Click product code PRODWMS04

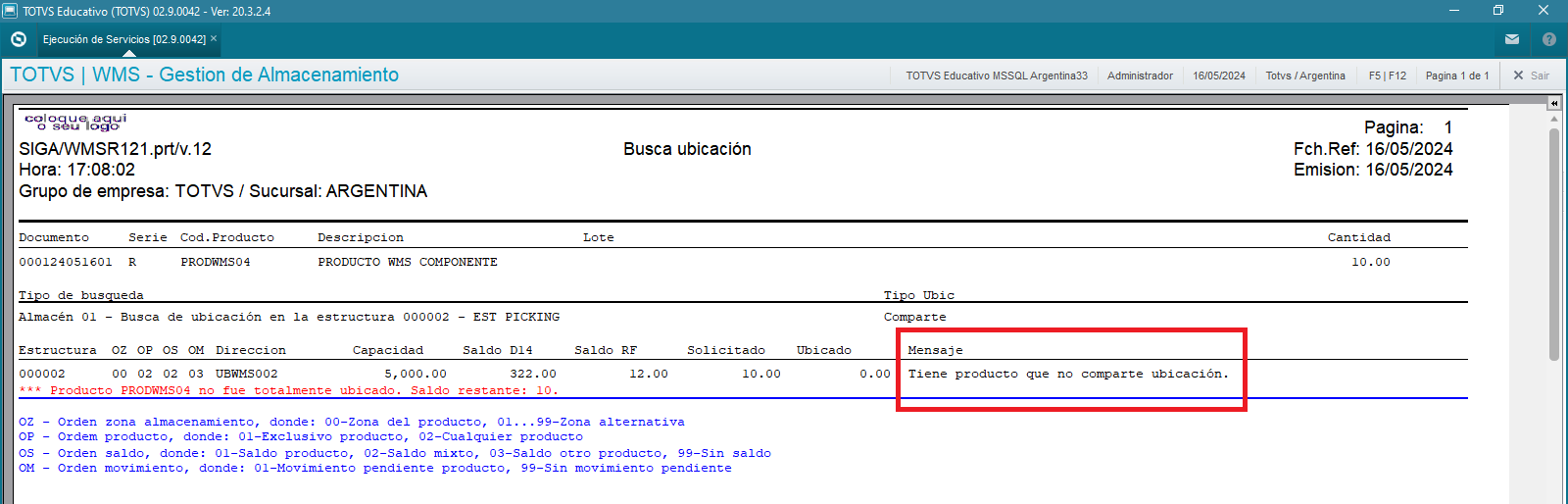click(216, 262)
